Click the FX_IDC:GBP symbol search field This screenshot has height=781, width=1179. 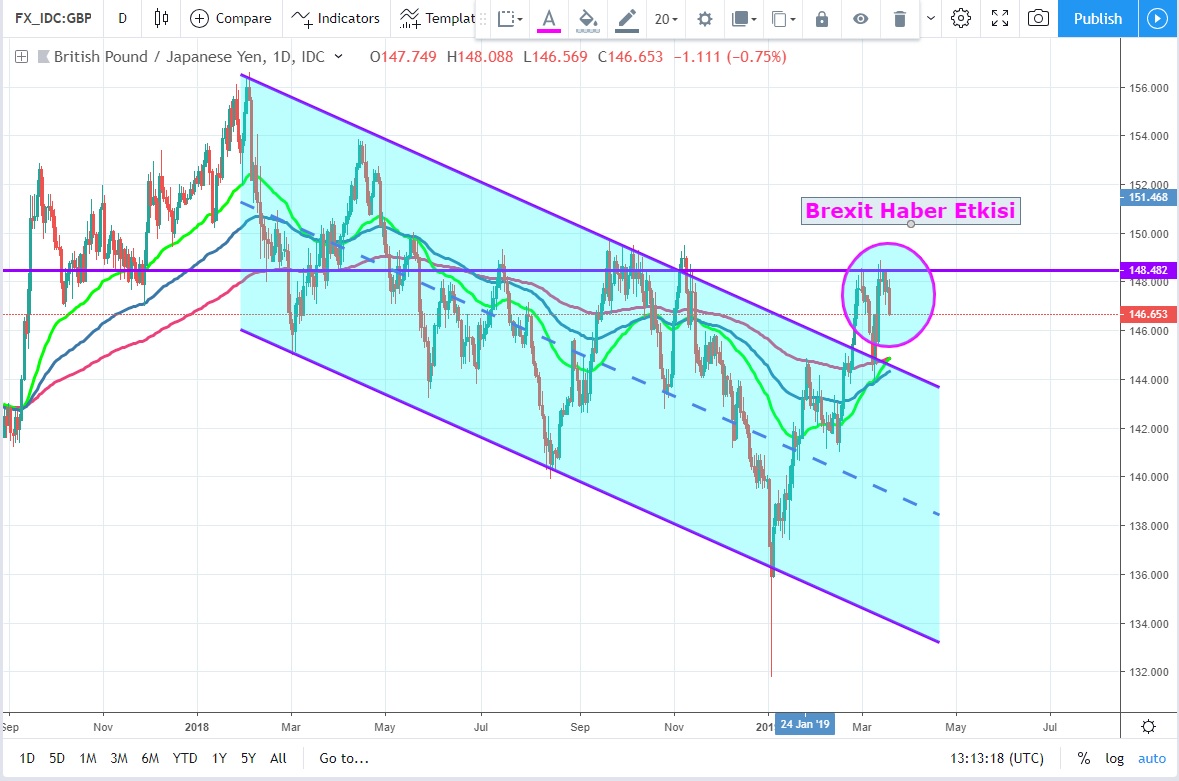[53, 18]
